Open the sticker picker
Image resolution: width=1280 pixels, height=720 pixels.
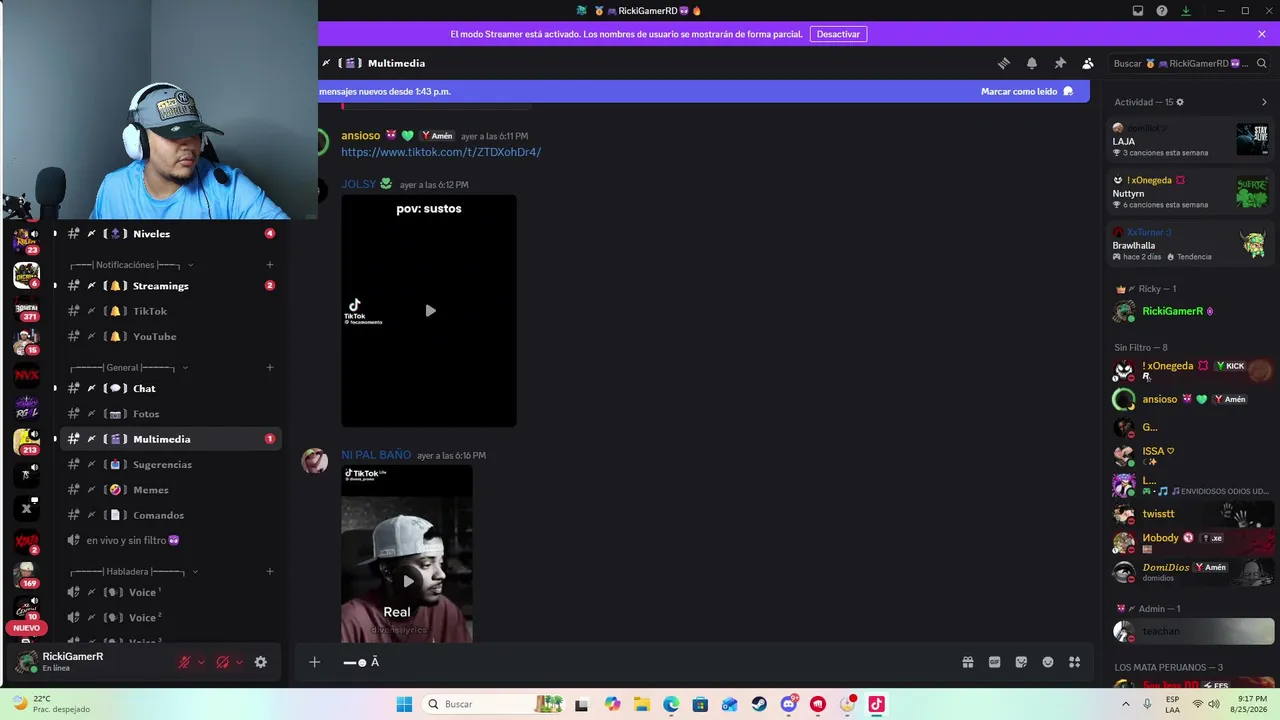pyautogui.click(x=1021, y=662)
